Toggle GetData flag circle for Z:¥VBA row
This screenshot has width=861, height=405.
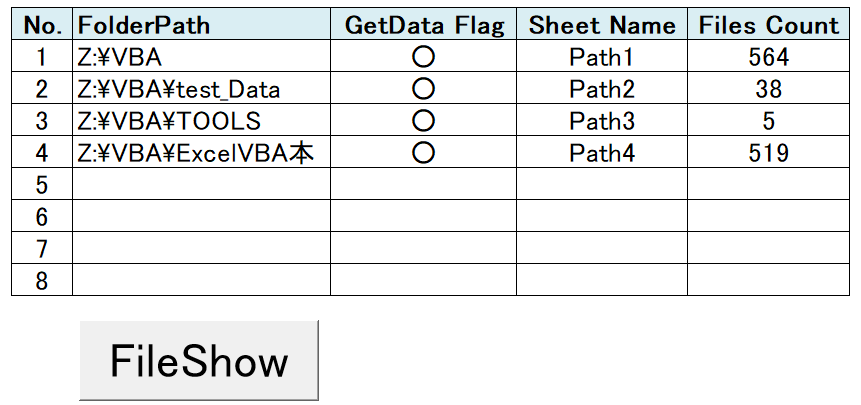pos(423,57)
